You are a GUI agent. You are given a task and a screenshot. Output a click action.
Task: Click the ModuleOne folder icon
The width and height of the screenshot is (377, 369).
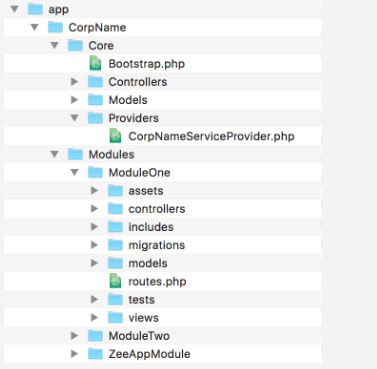tap(95, 172)
